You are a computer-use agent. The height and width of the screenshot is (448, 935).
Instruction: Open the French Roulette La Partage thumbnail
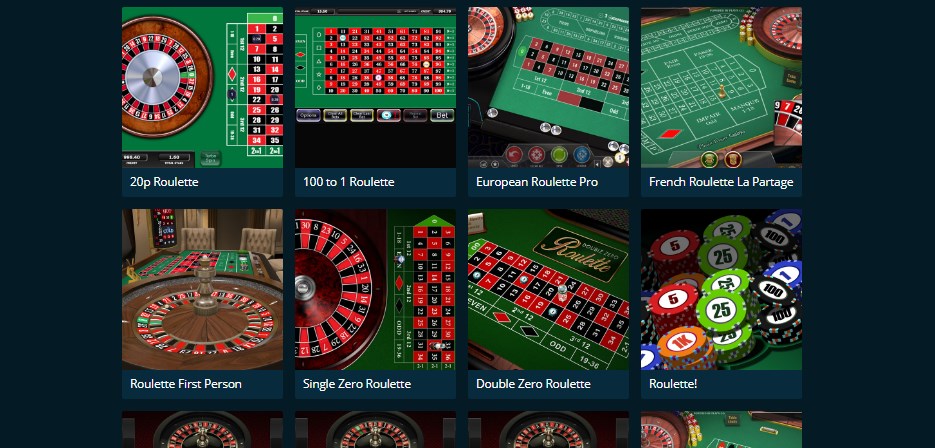point(721,87)
